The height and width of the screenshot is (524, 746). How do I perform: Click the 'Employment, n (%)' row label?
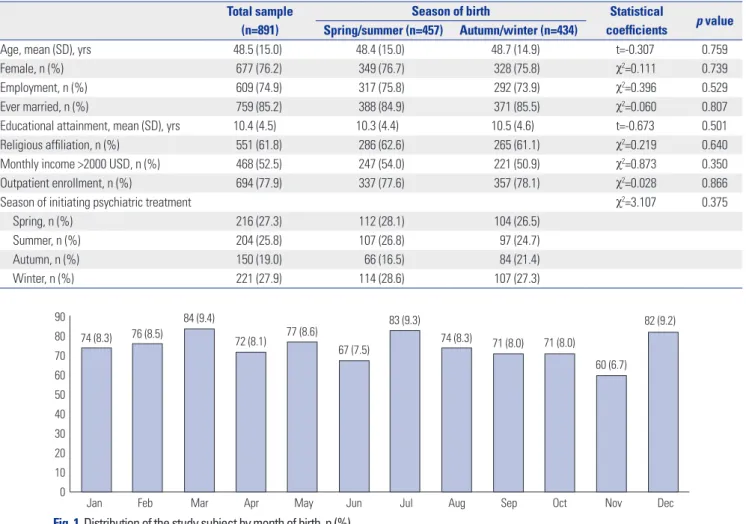pyautogui.click(x=44, y=88)
